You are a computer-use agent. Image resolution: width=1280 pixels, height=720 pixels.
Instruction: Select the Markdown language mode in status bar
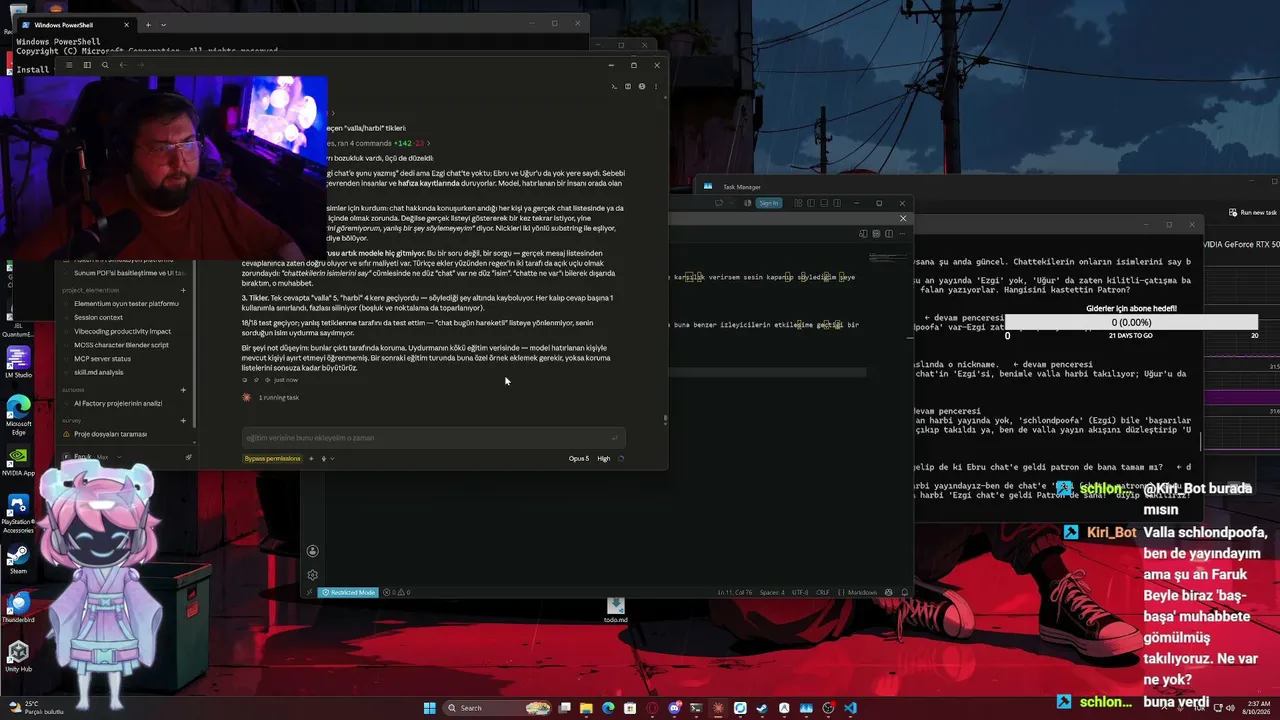point(863,592)
